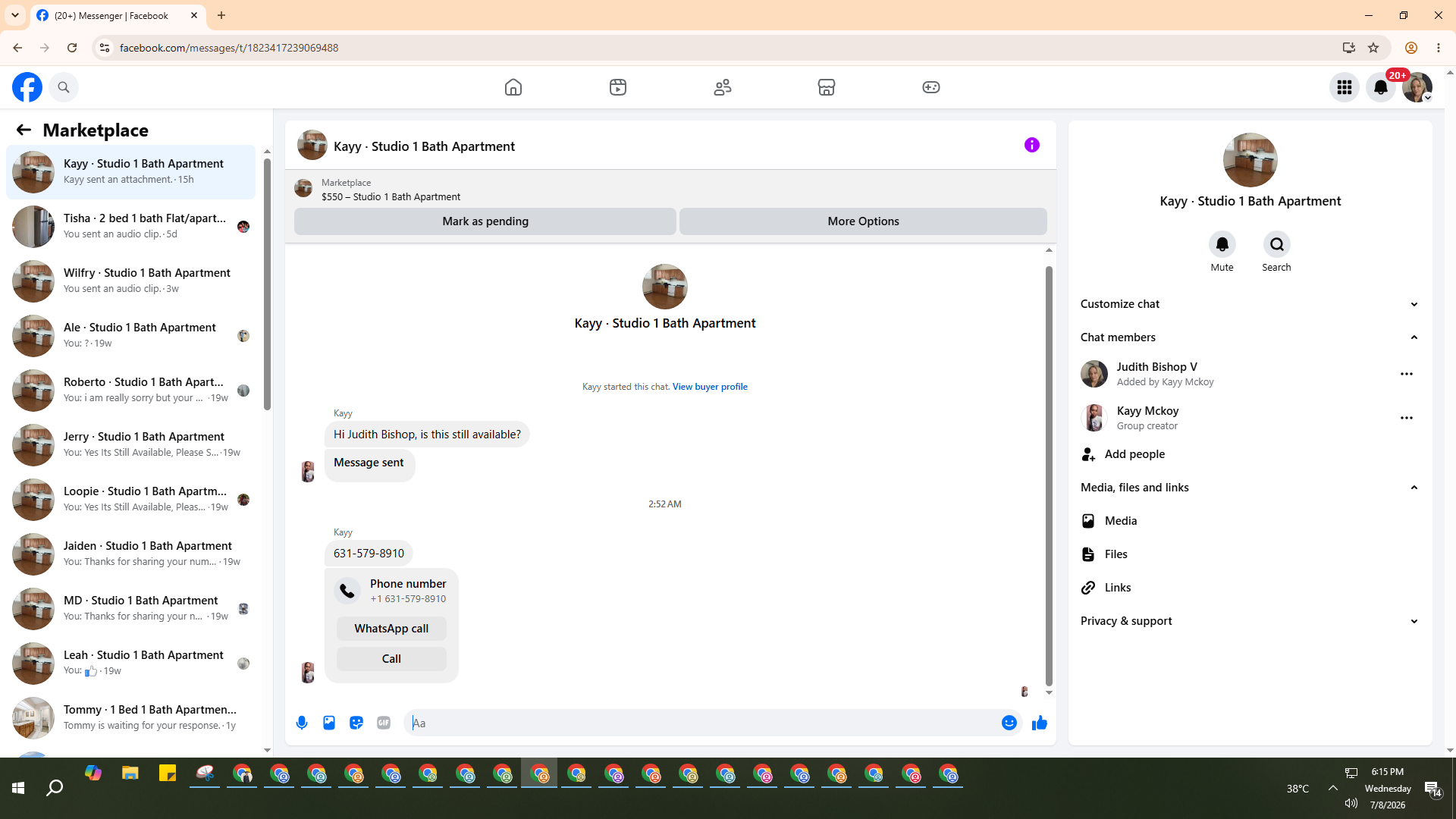
Task: Open Facebook search magnifier
Action: pos(64,87)
